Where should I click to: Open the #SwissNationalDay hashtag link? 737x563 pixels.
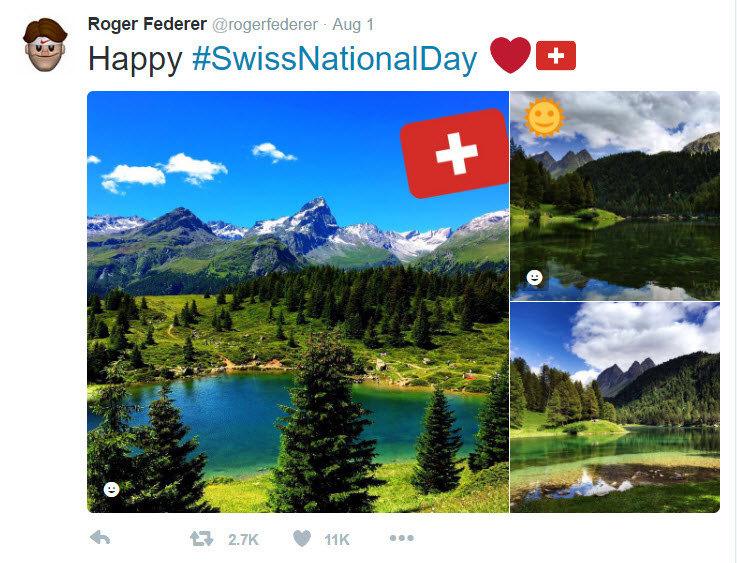334,59
